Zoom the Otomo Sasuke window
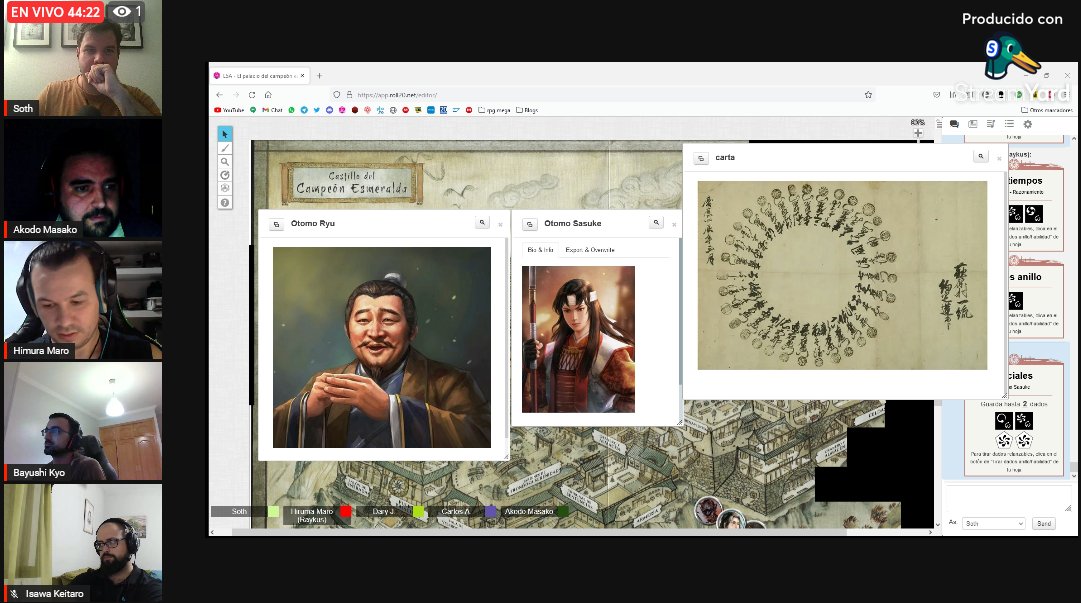The width and height of the screenshot is (1081, 603). (656, 223)
